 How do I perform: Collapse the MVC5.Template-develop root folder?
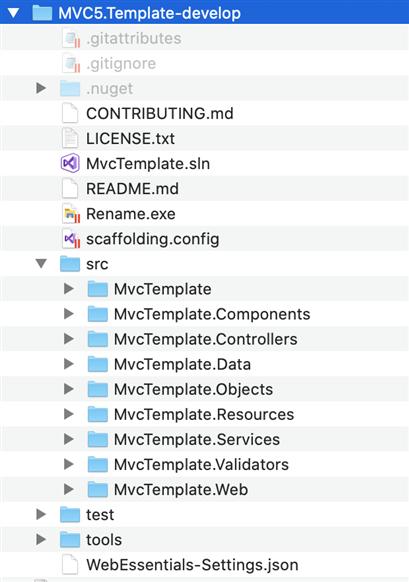click(x=14, y=13)
